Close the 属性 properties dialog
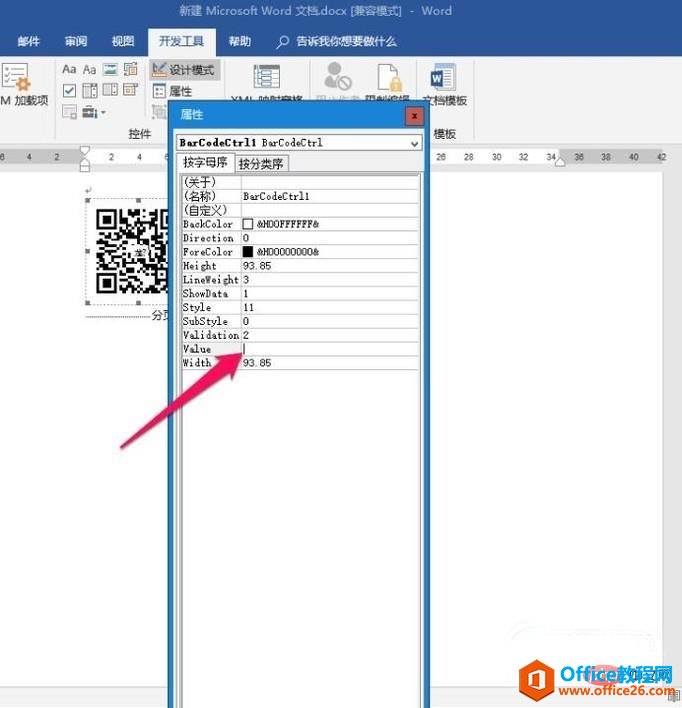This screenshot has height=708, width=682. 414,116
